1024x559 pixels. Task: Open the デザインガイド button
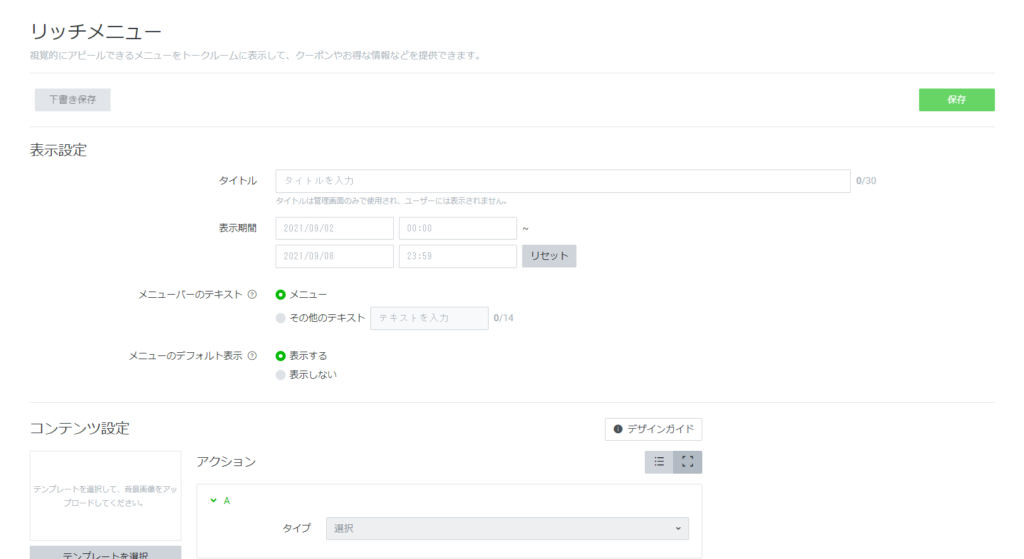[x=653, y=429]
